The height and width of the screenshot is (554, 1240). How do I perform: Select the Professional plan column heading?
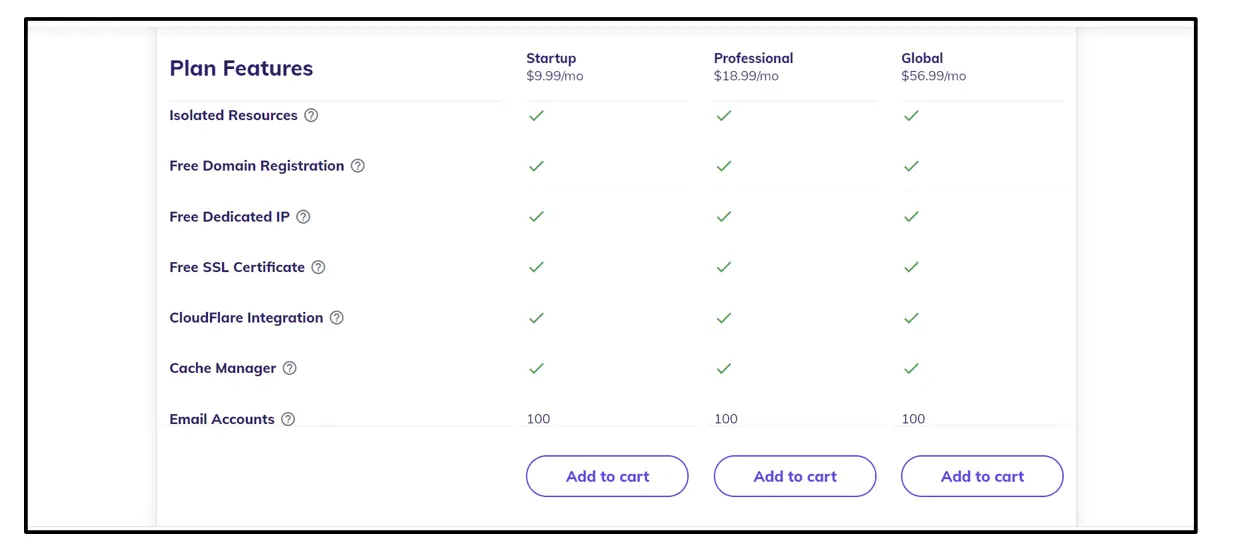pyautogui.click(x=753, y=58)
